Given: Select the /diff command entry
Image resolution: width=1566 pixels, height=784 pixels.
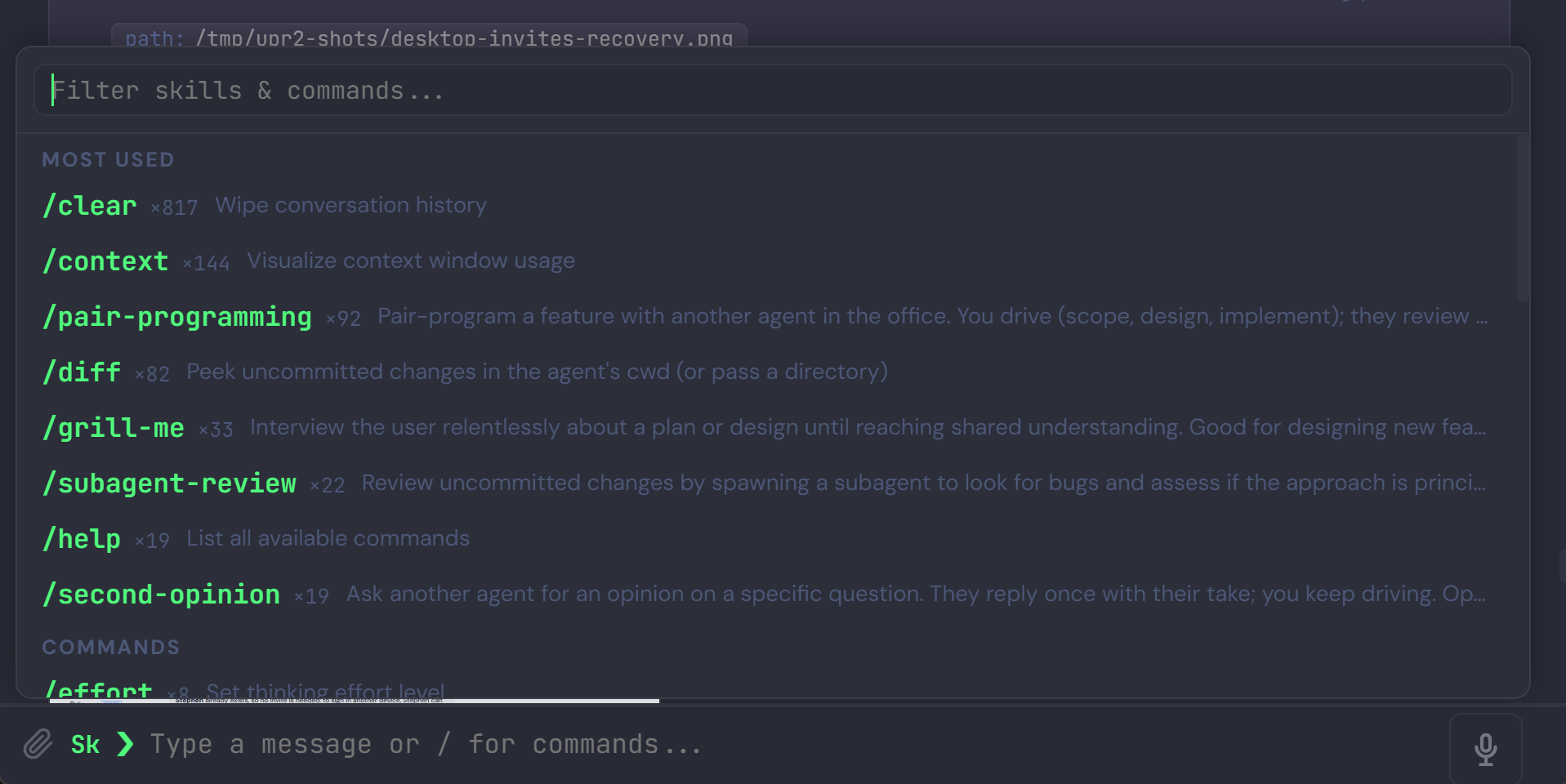Looking at the screenshot, I should (x=773, y=372).
